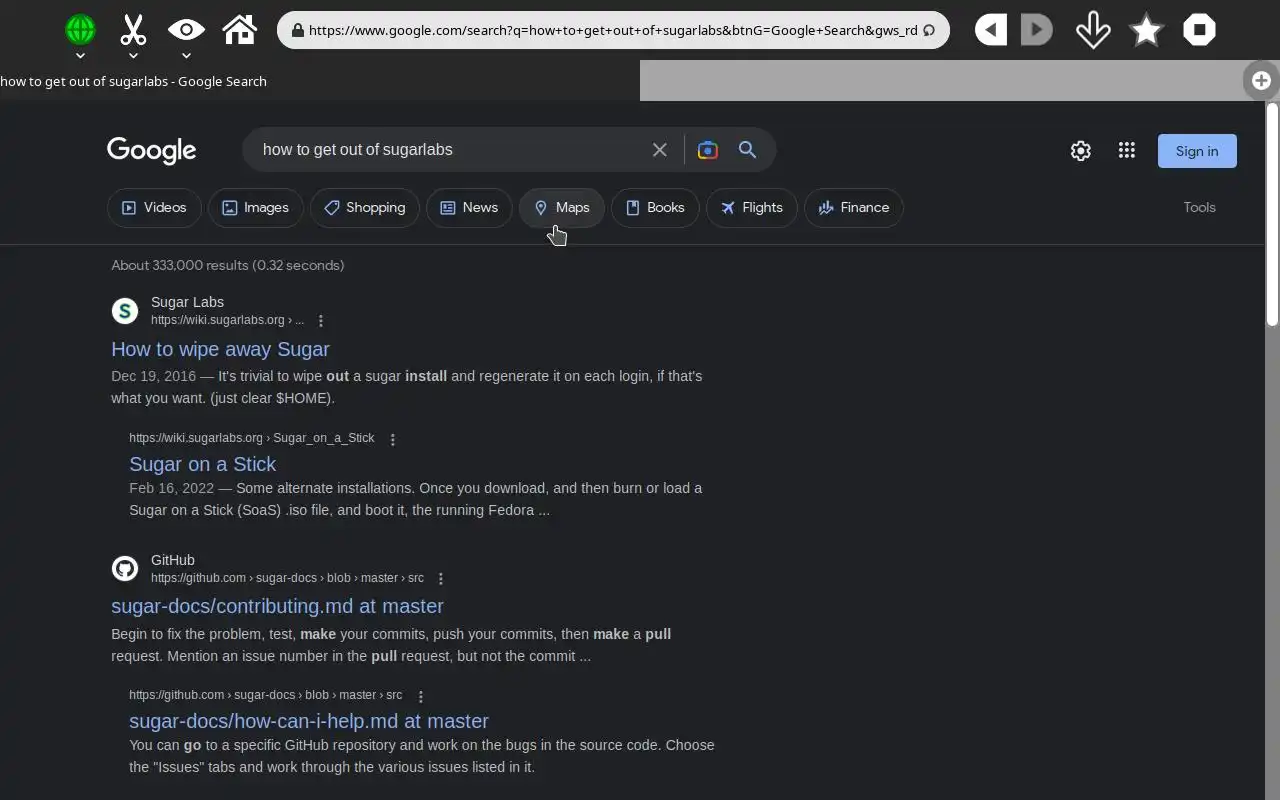Screen dimensions: 1280x800
Task: Add a new browser tab
Action: pos(1261,80)
